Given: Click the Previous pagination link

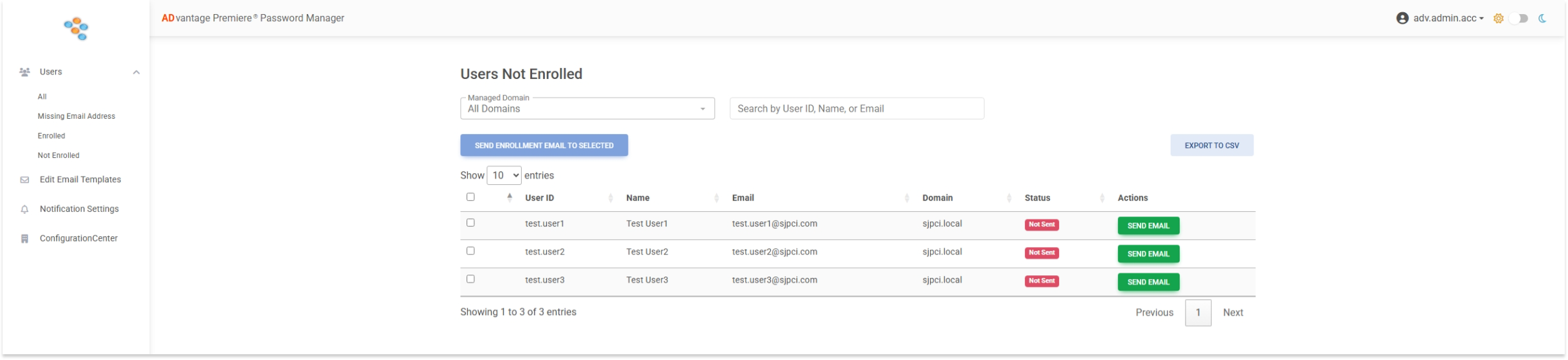Looking at the screenshot, I should [x=1154, y=313].
